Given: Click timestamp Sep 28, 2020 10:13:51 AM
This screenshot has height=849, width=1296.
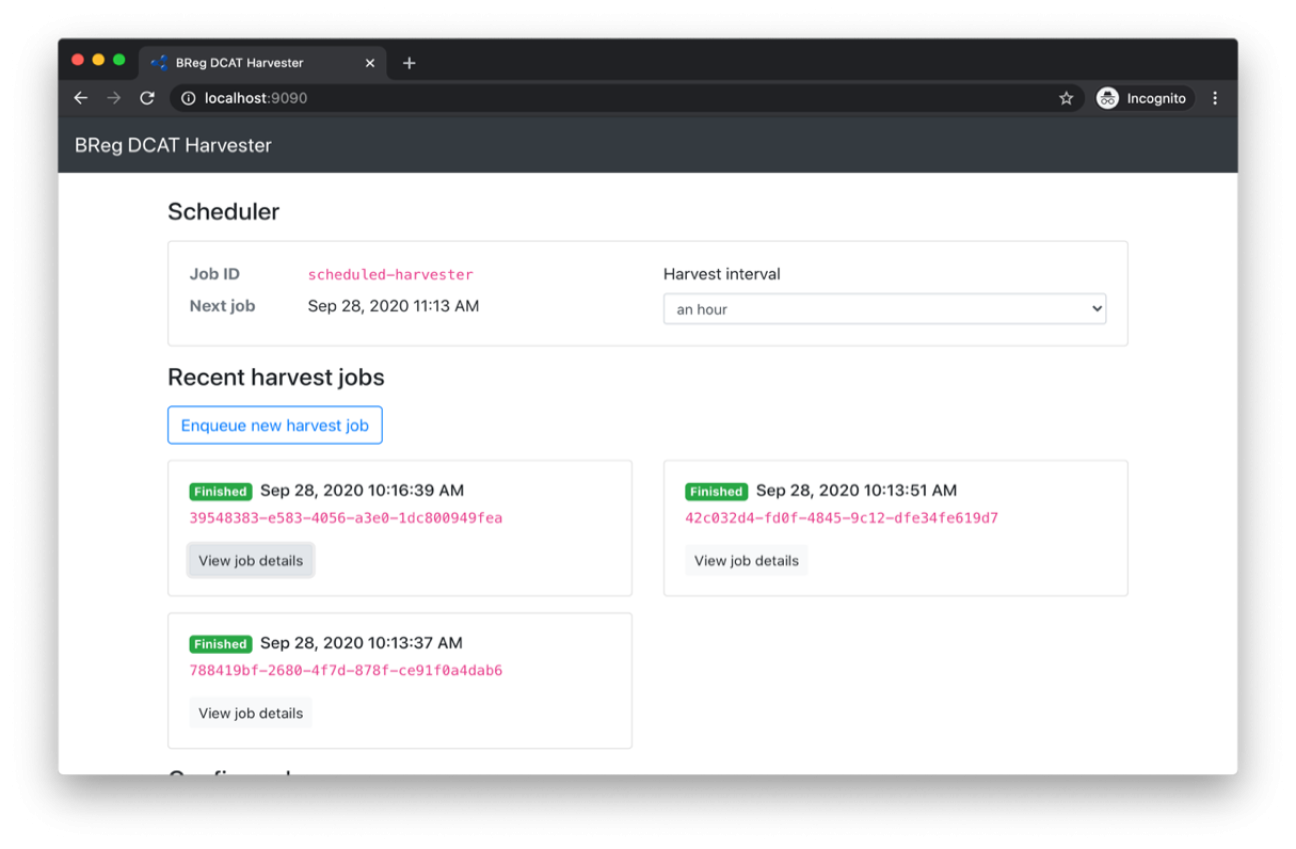Looking at the screenshot, I should [x=856, y=490].
